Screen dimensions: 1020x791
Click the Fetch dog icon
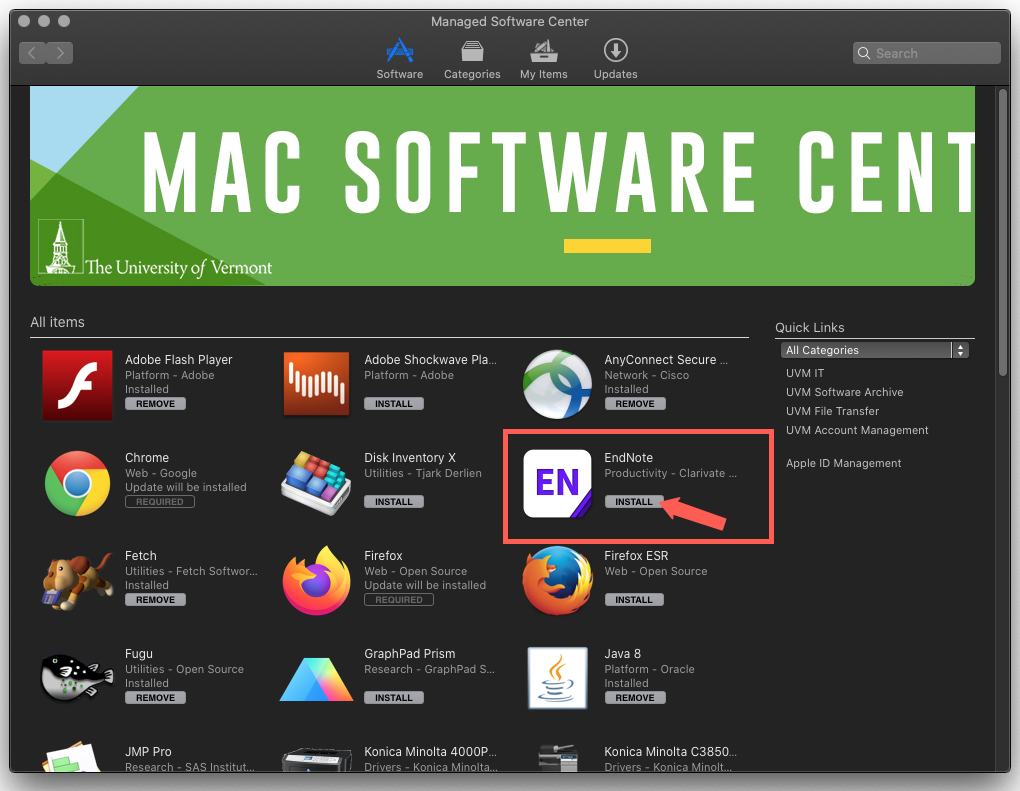pos(77,581)
